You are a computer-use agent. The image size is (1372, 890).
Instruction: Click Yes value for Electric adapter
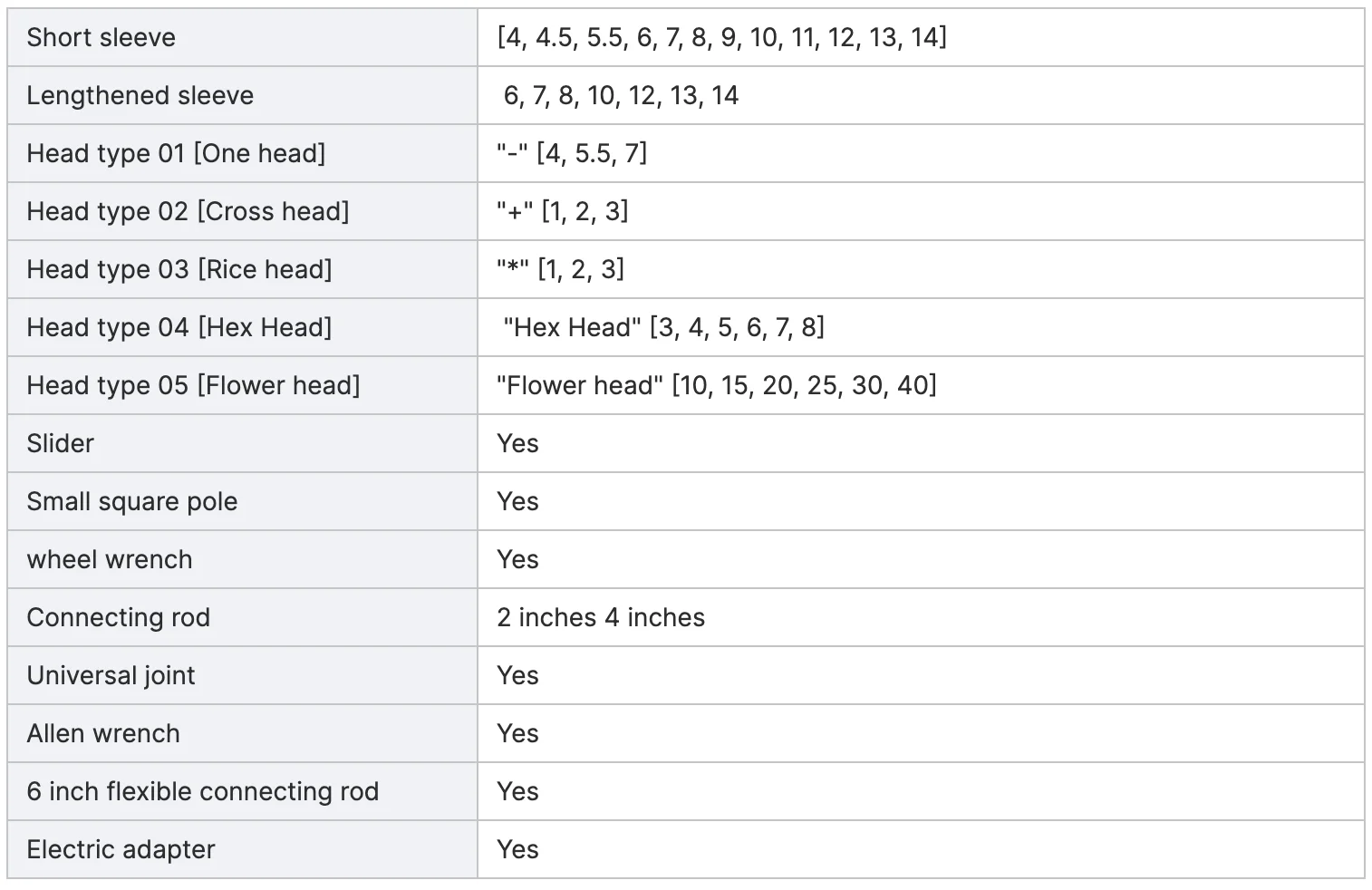coord(517,849)
